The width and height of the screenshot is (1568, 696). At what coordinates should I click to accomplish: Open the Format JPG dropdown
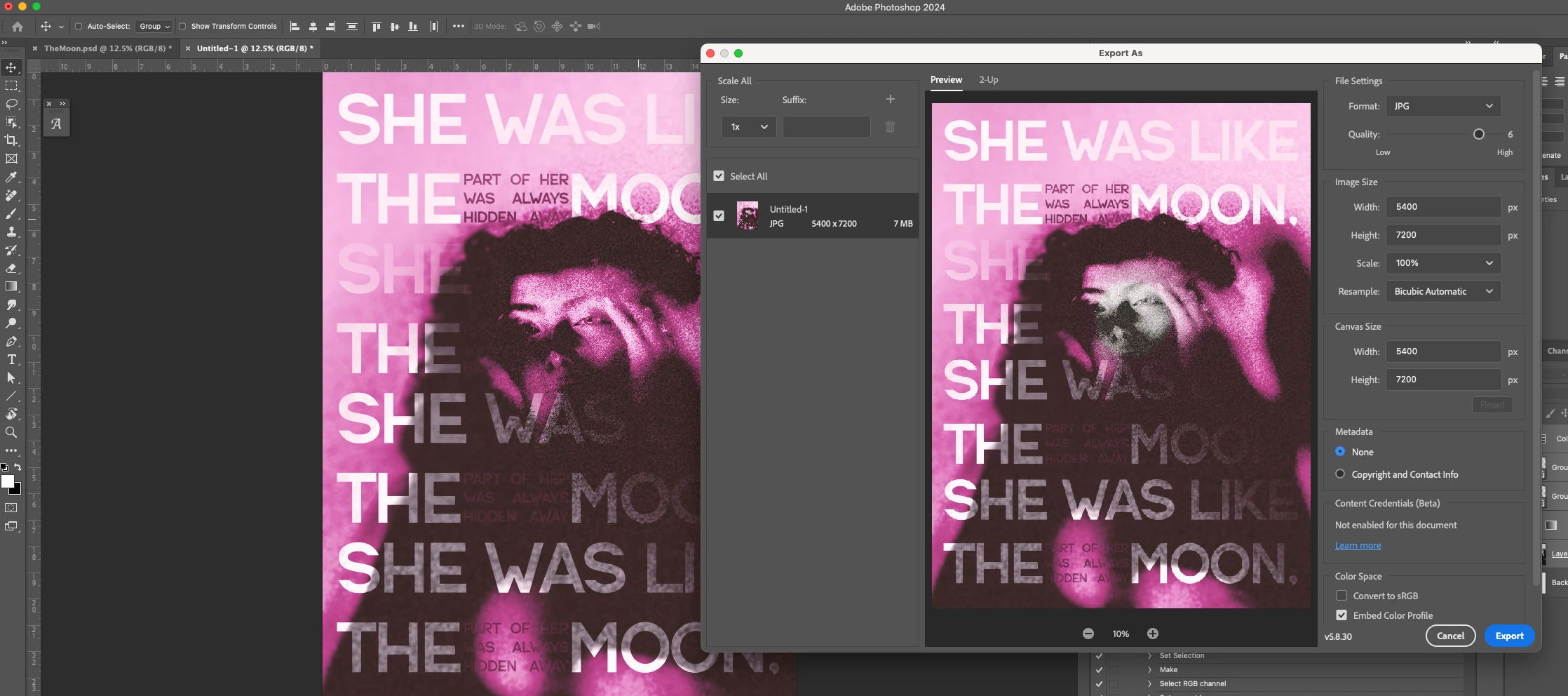[x=1443, y=106]
